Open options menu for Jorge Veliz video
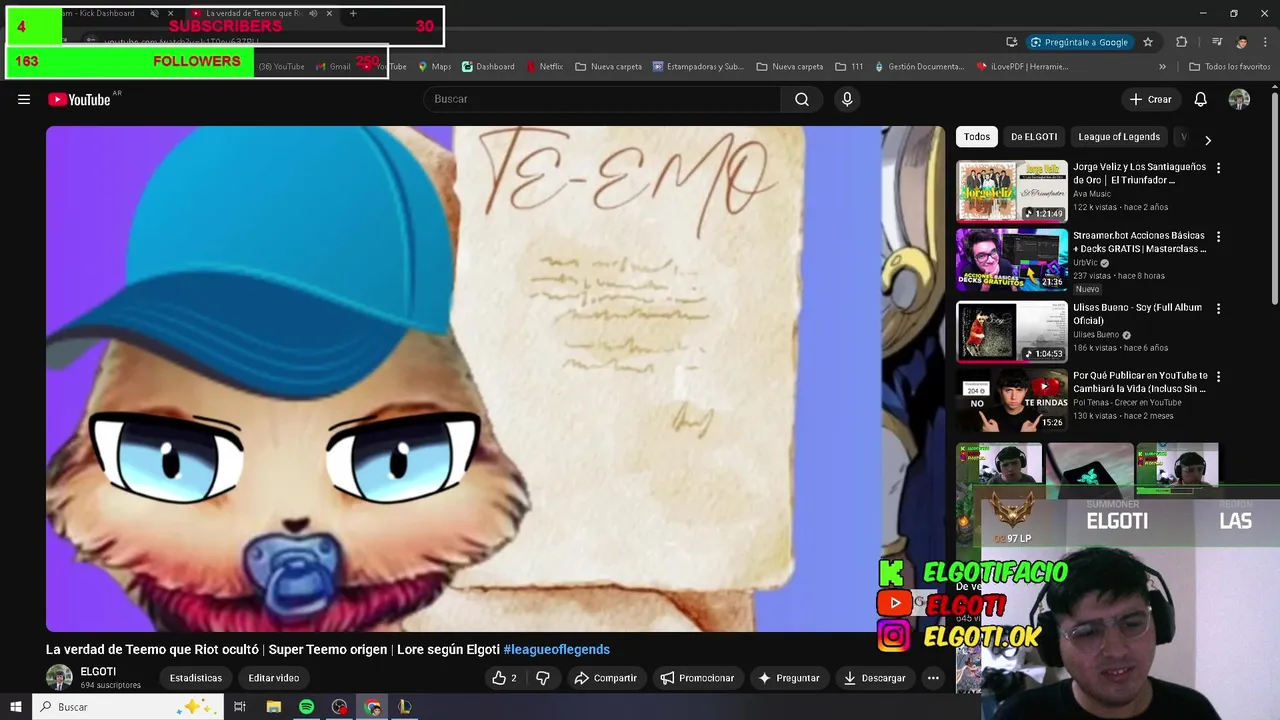 pos(1218,168)
